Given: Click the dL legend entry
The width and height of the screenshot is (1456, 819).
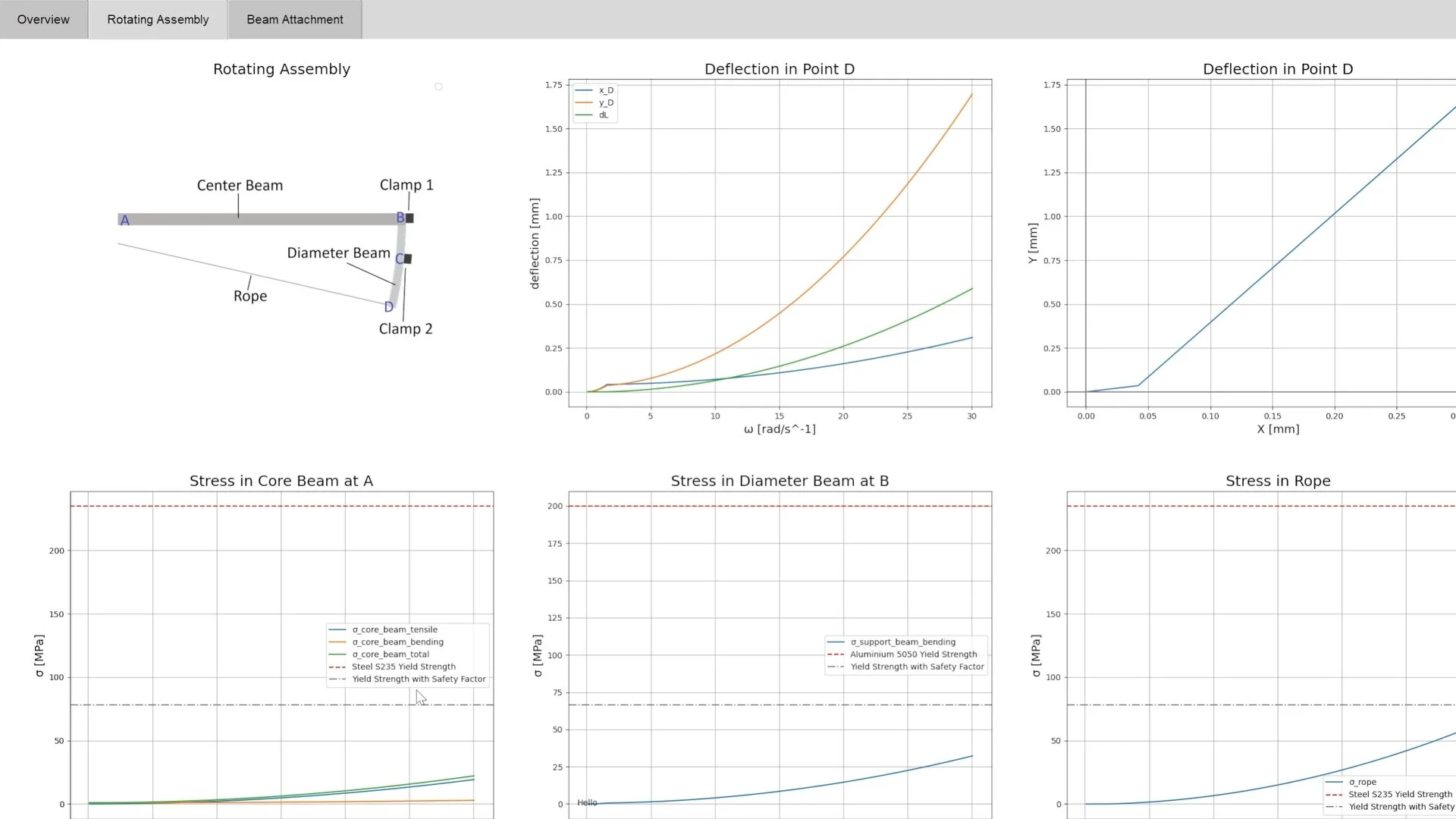Looking at the screenshot, I should pyautogui.click(x=603, y=115).
